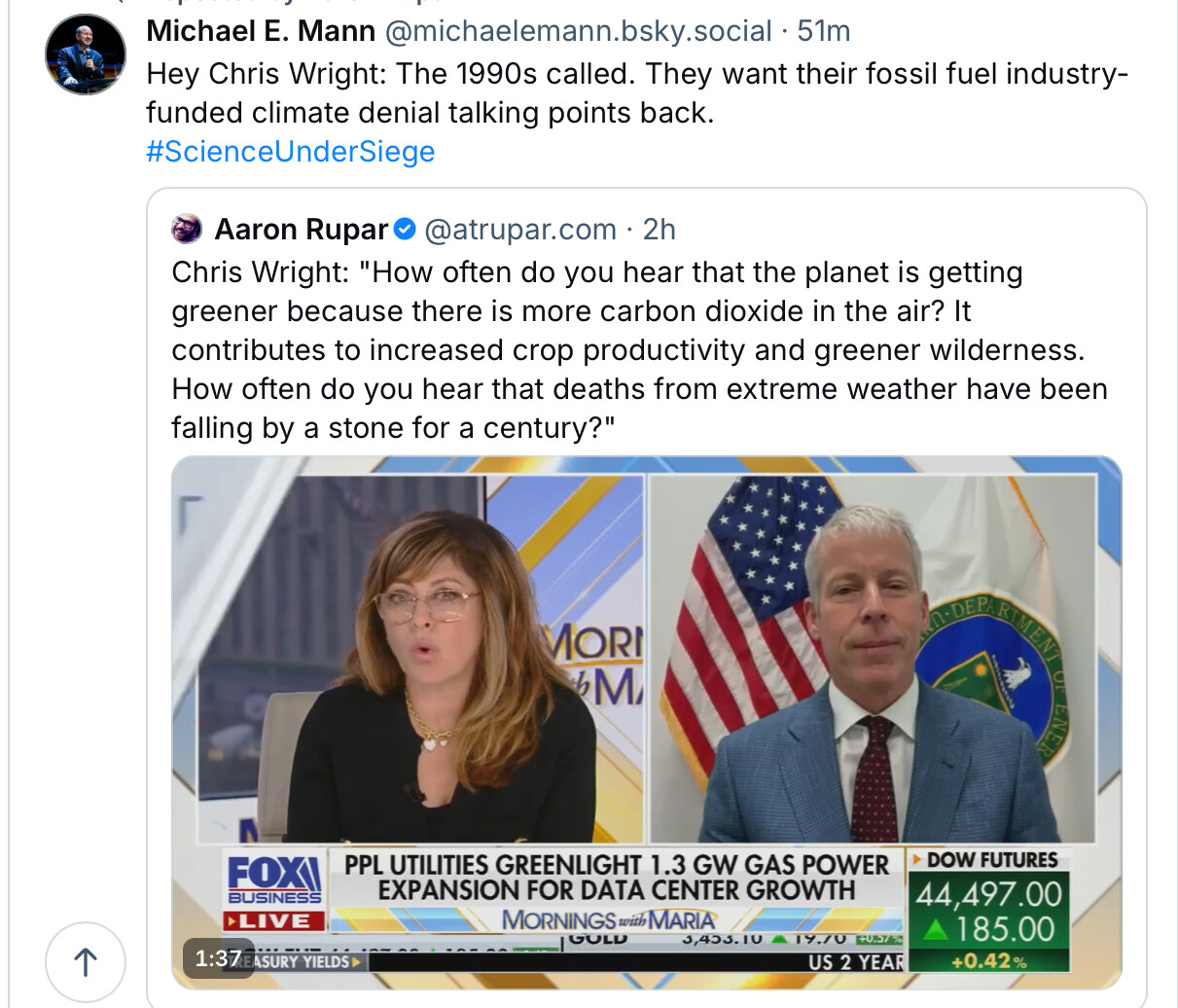Click the Mornings with Maria logo
The height and width of the screenshot is (1008, 1178).
(609, 919)
